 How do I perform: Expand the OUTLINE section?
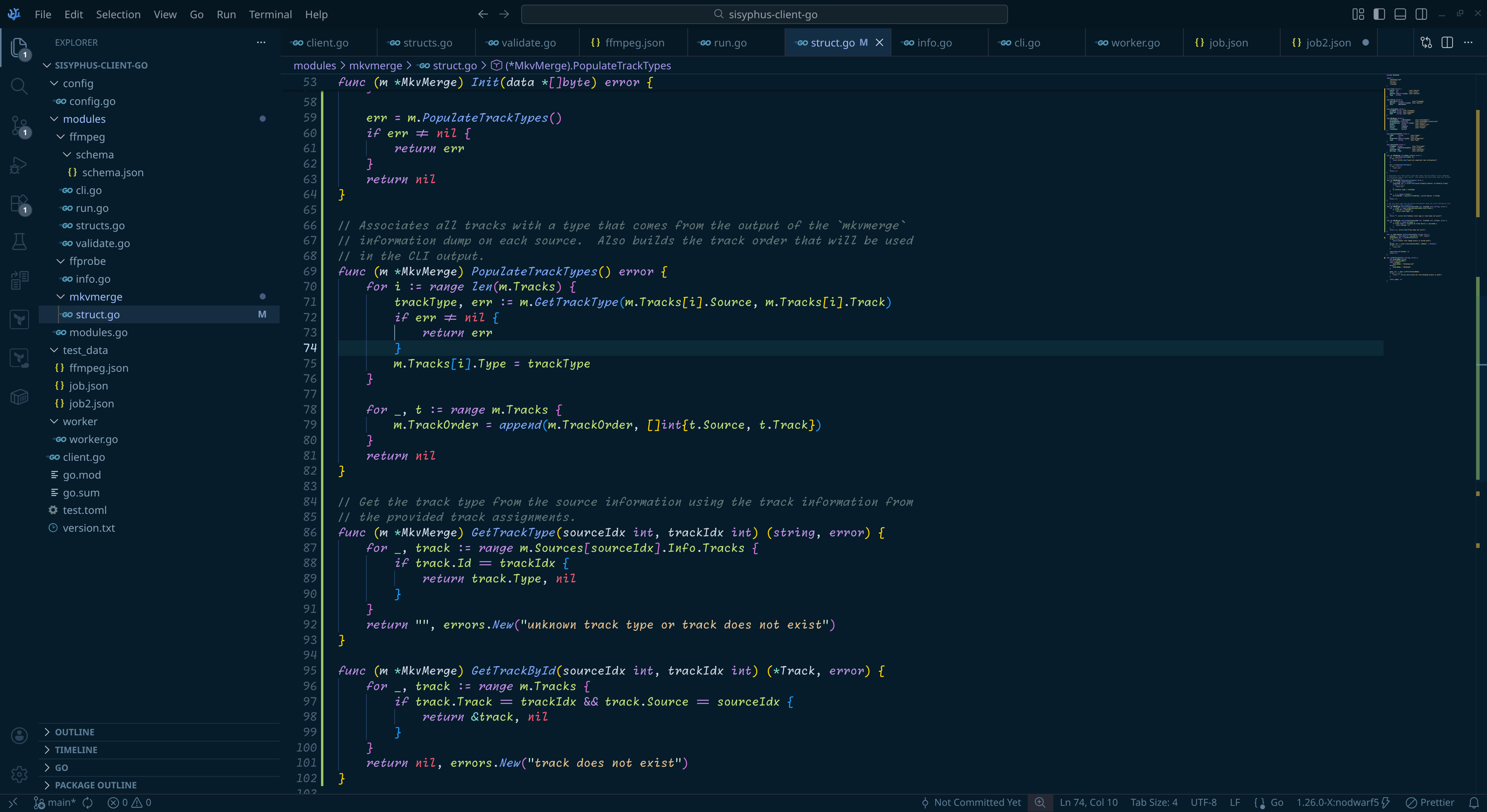pos(74,732)
